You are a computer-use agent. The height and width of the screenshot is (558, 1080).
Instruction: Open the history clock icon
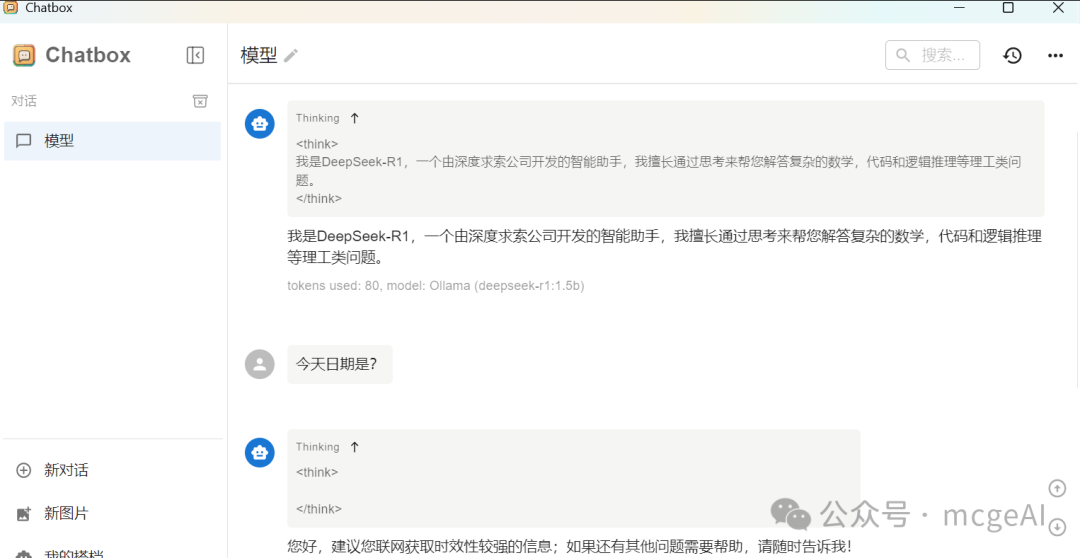[x=1012, y=55]
